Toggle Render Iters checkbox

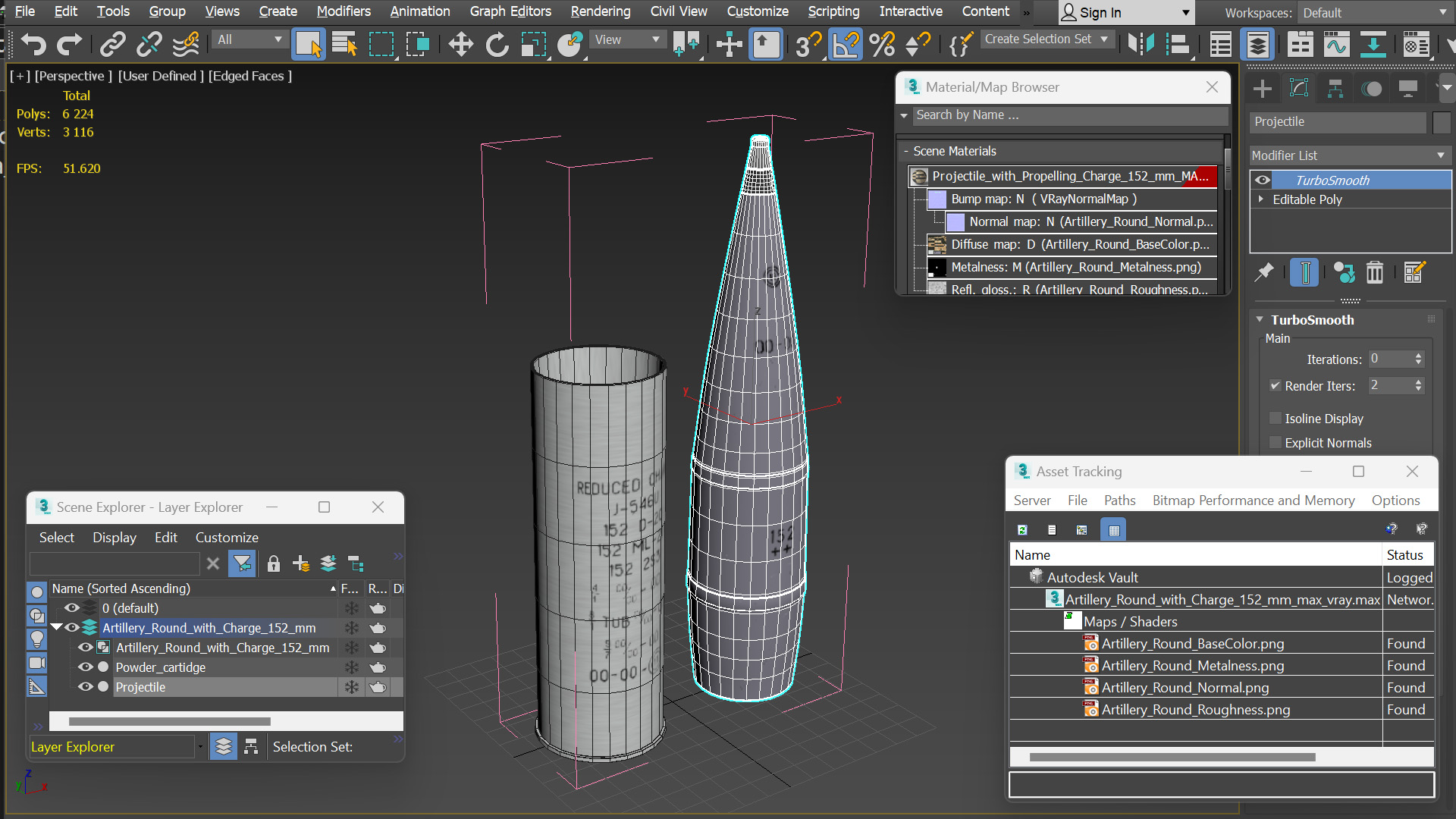point(1276,386)
